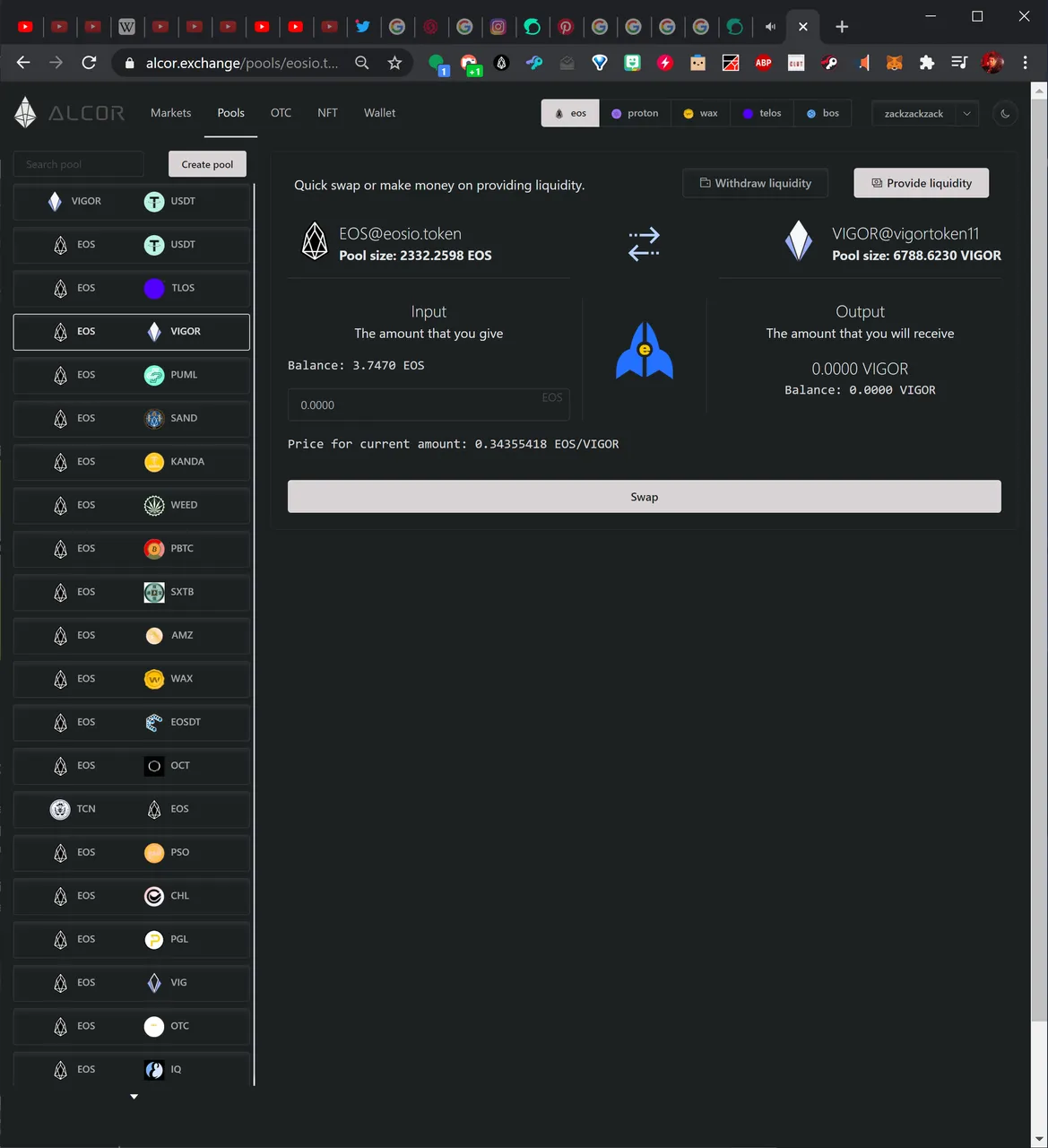Open the zoom magnifier in address bar
This screenshot has width=1048, height=1148.
(x=362, y=63)
